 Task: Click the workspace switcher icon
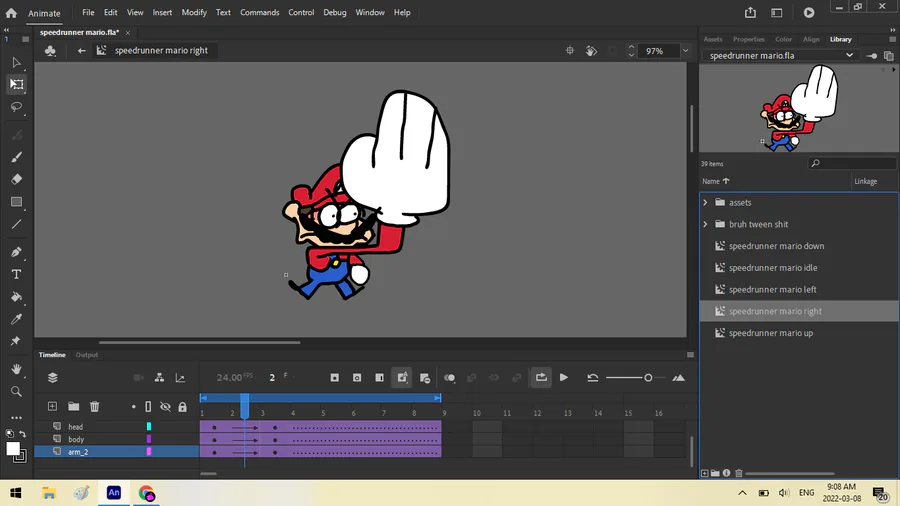(777, 13)
